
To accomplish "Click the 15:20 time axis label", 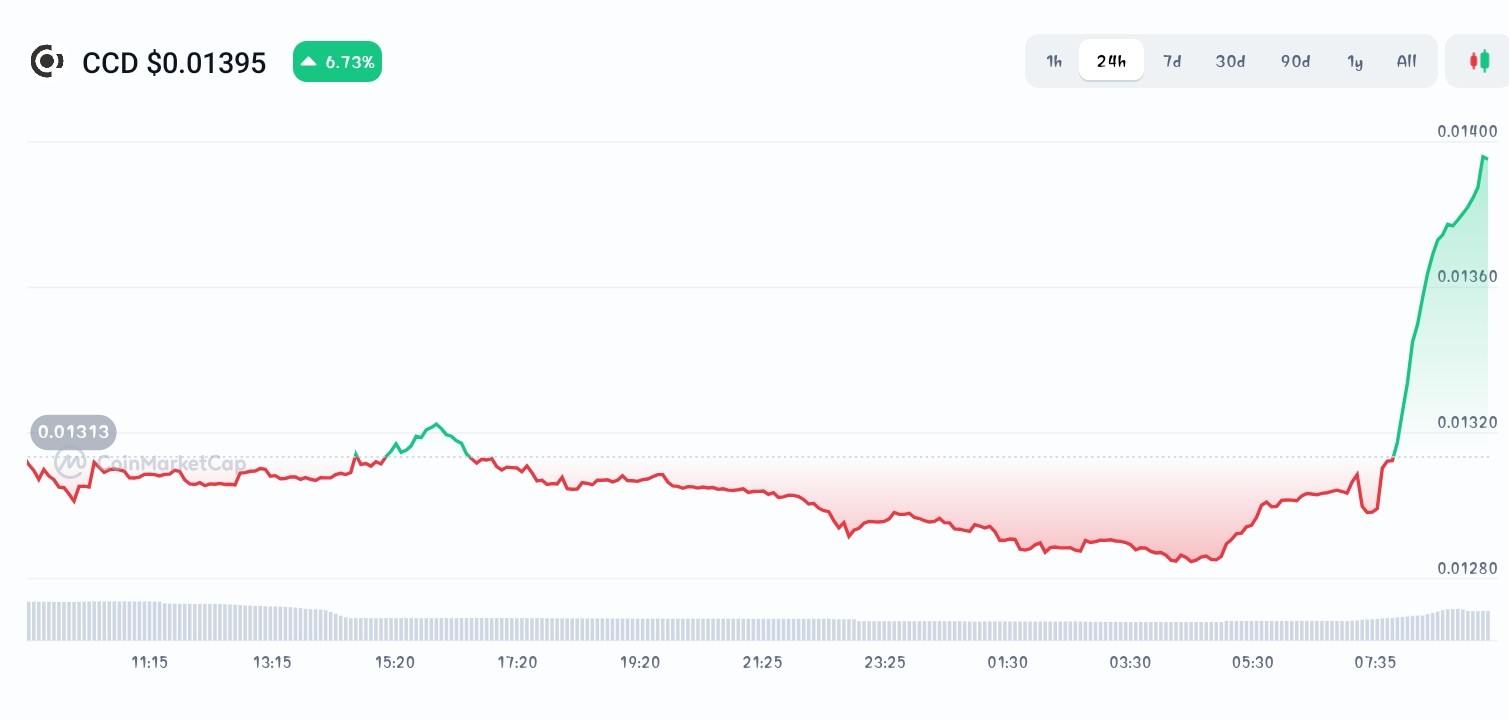I will (395, 662).
